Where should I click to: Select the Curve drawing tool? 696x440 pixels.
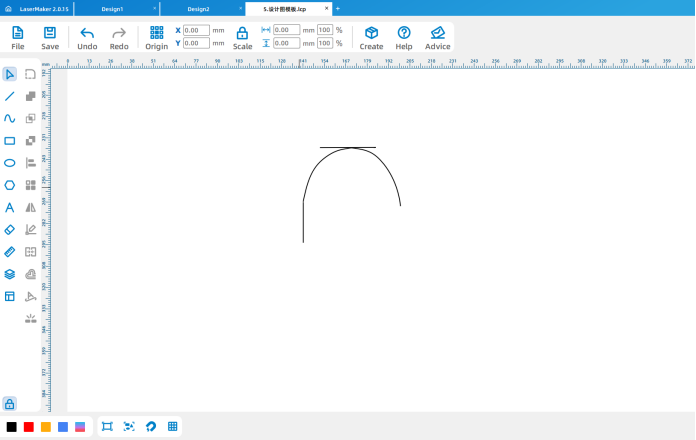tap(10, 119)
